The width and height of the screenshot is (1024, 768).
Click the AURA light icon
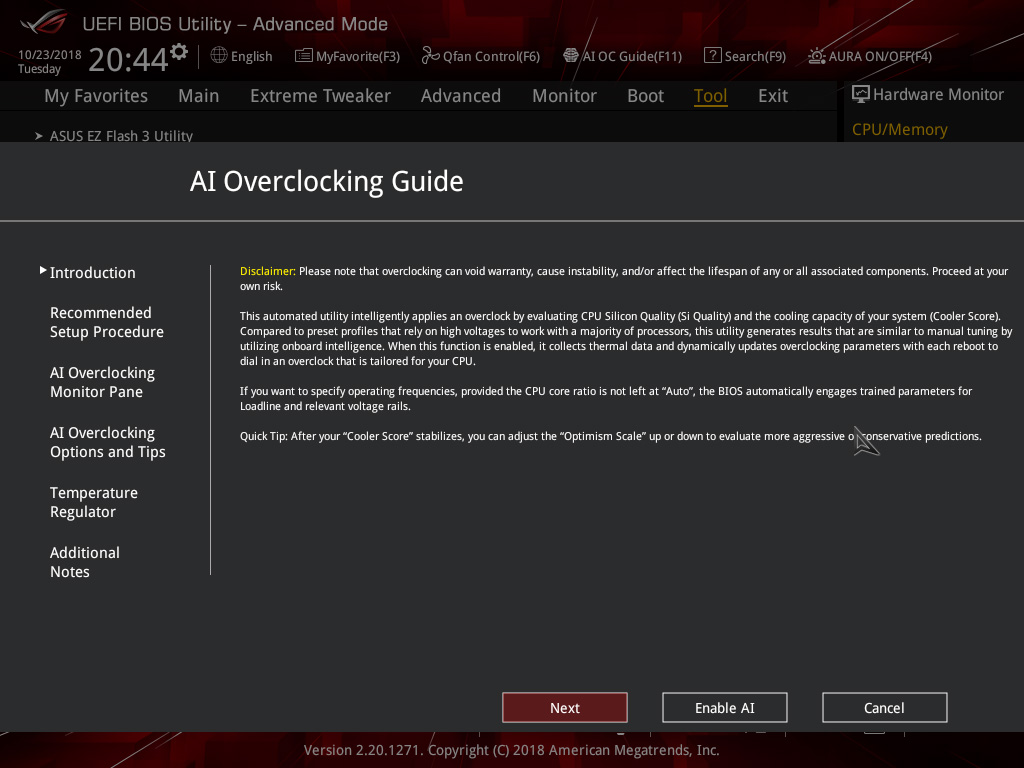pos(817,56)
